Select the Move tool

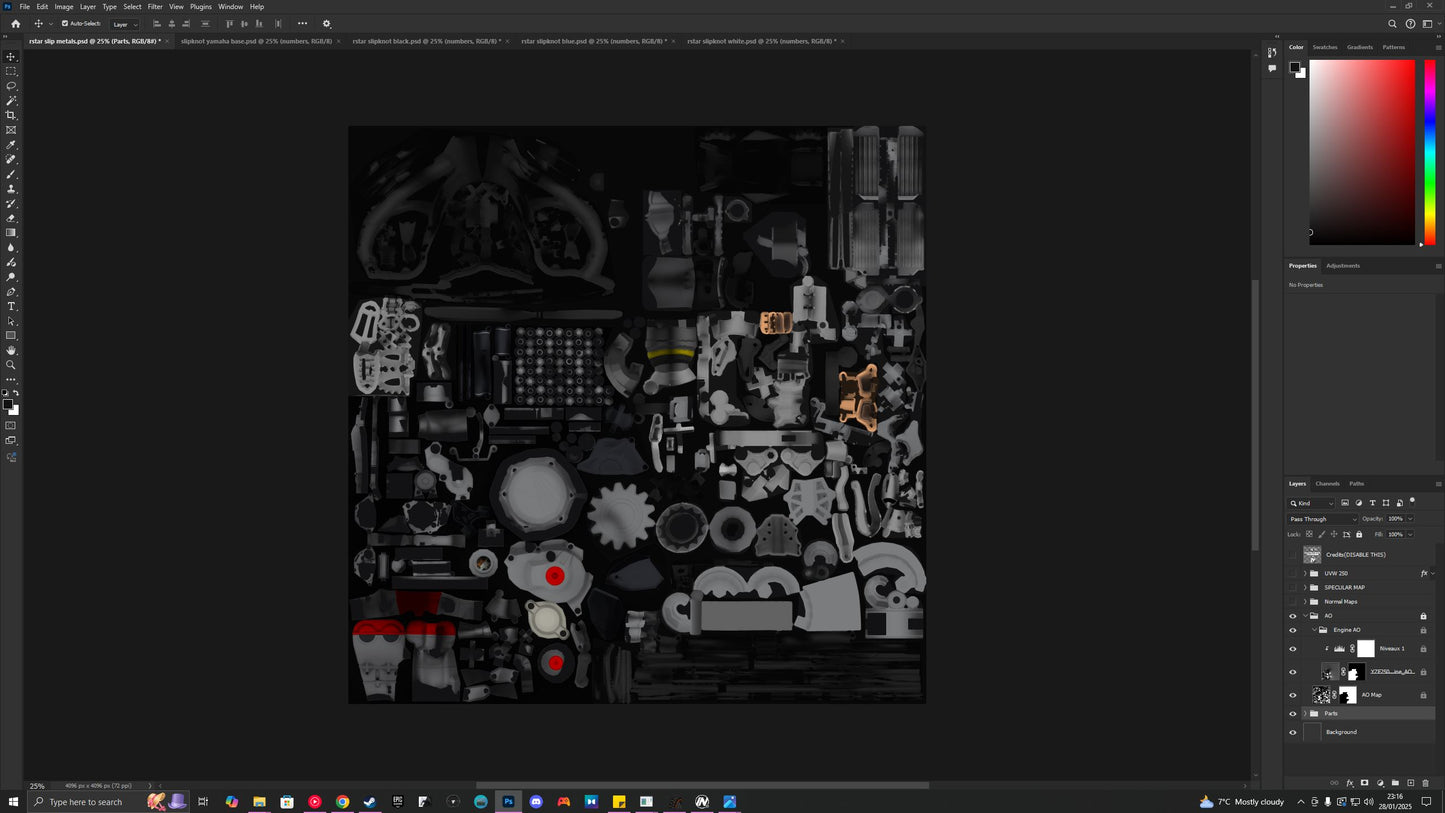(11, 57)
